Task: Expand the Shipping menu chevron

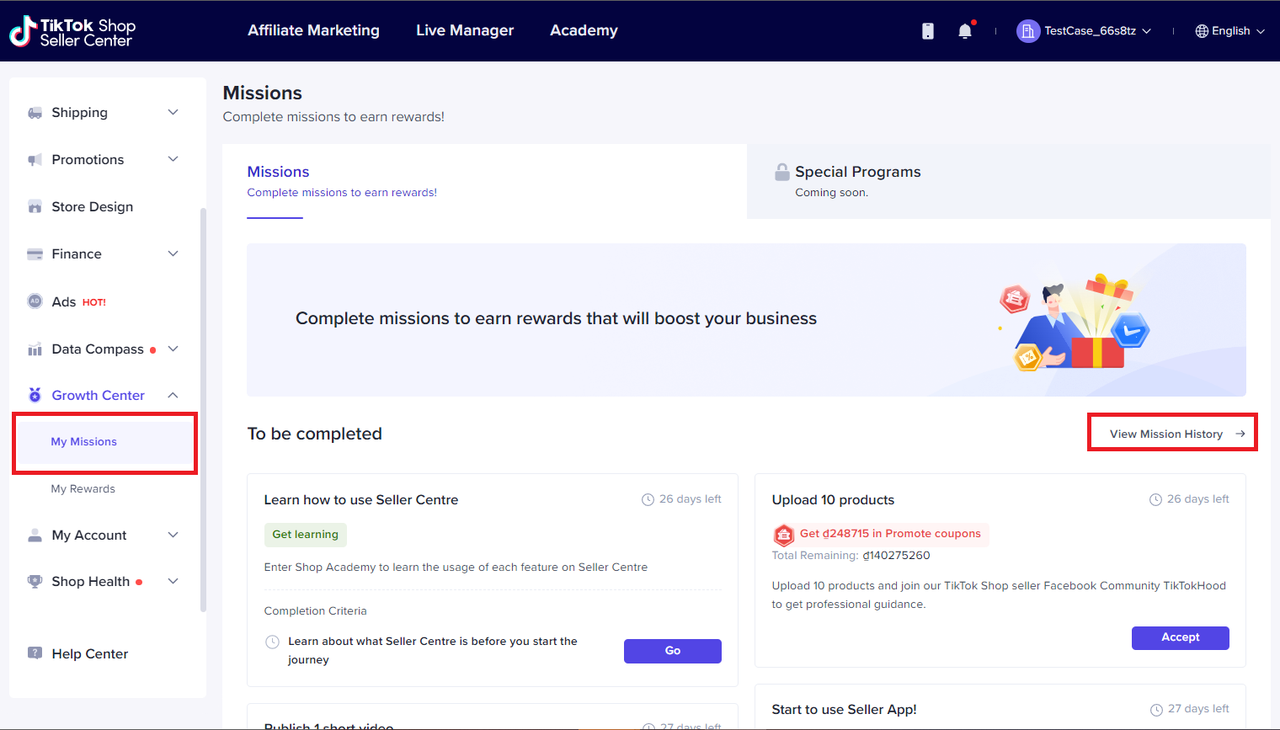Action: pos(173,113)
